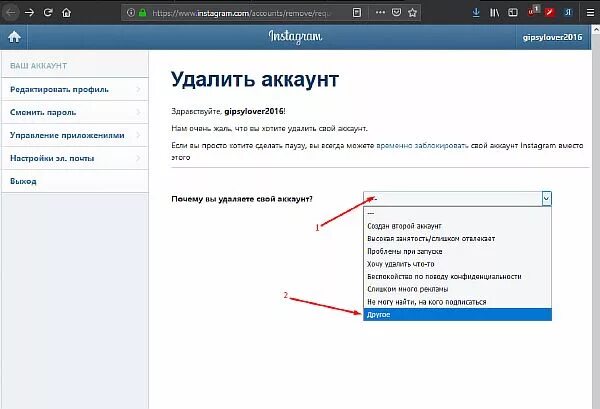
Task: Show site information via the info icon
Action: pos(131,13)
